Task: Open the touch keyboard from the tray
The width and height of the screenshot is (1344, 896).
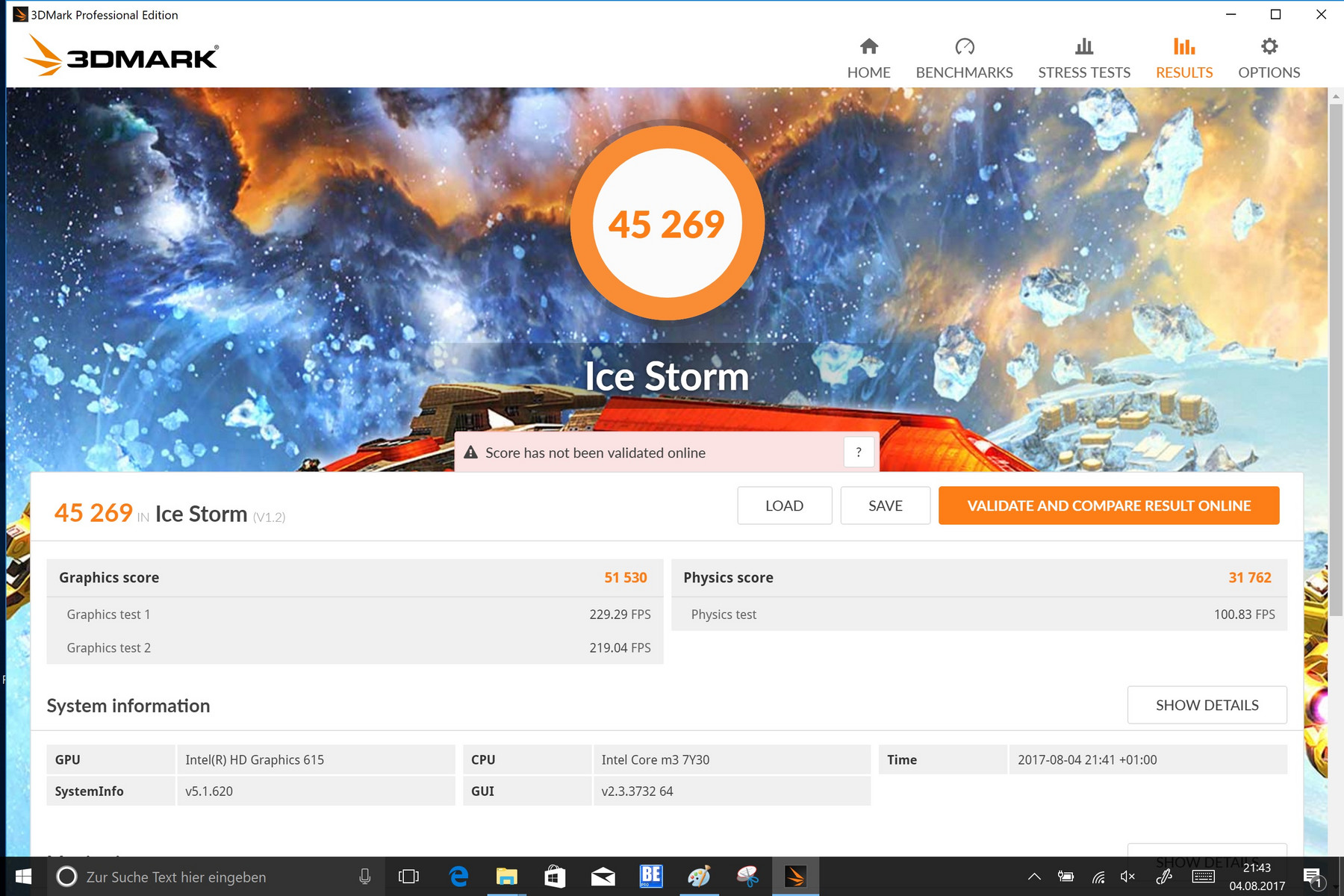Action: click(x=1204, y=877)
